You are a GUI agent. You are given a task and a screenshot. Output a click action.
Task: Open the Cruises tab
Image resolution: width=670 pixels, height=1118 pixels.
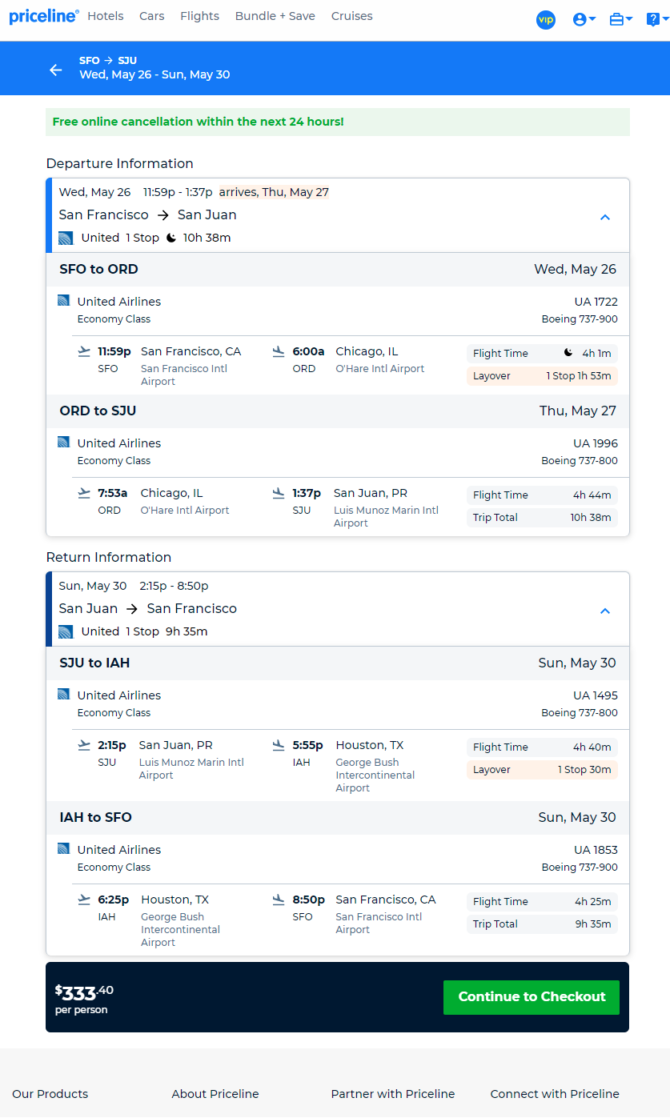point(351,16)
